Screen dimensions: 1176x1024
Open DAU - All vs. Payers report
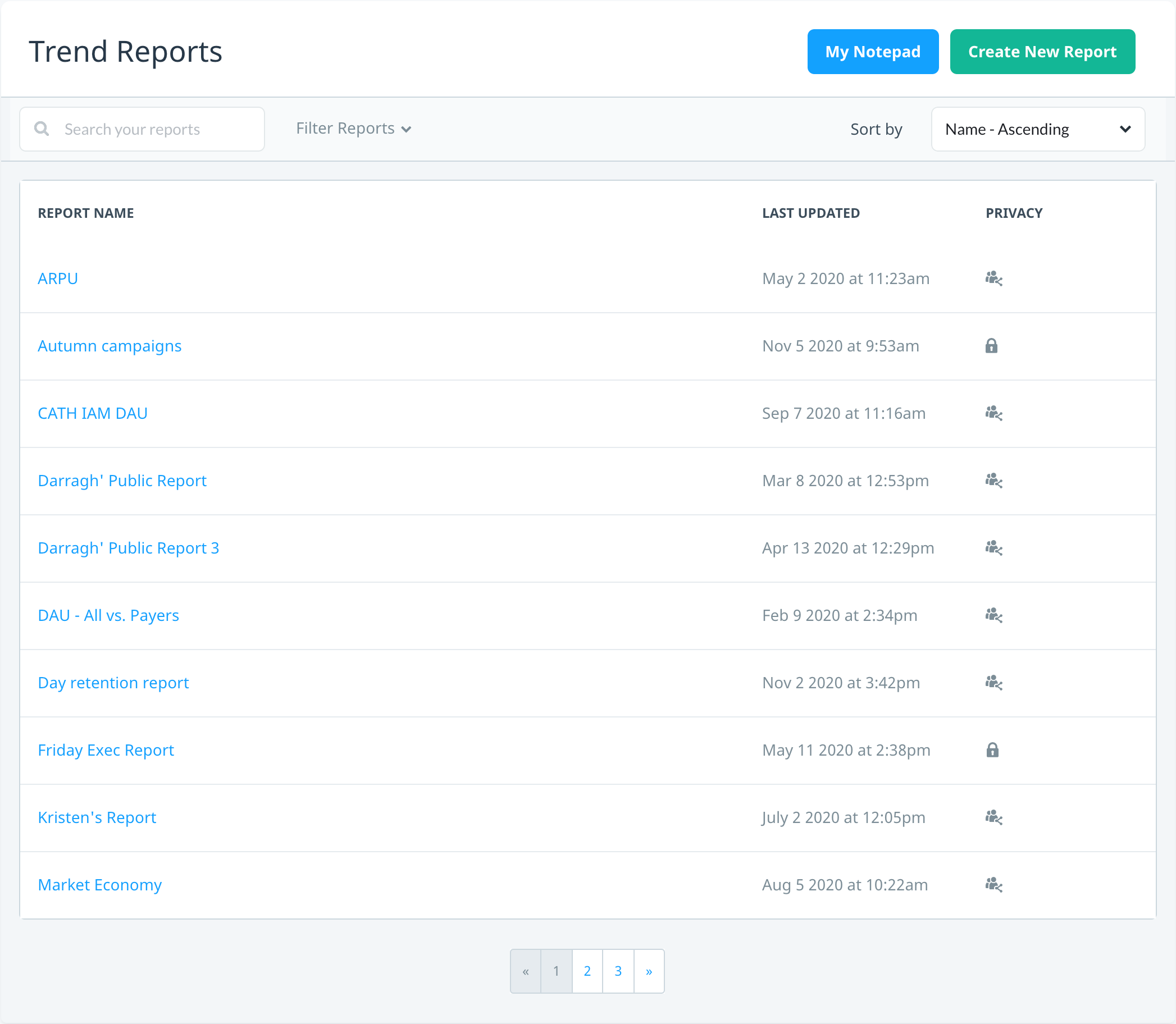tap(108, 616)
